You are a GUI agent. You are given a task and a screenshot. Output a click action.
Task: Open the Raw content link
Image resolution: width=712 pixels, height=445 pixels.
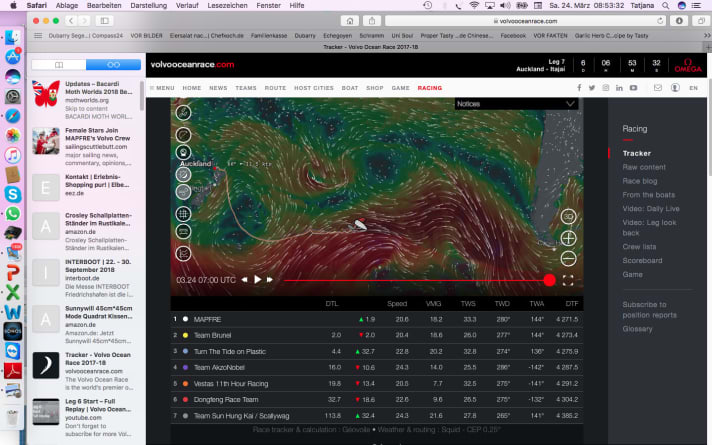pos(644,167)
